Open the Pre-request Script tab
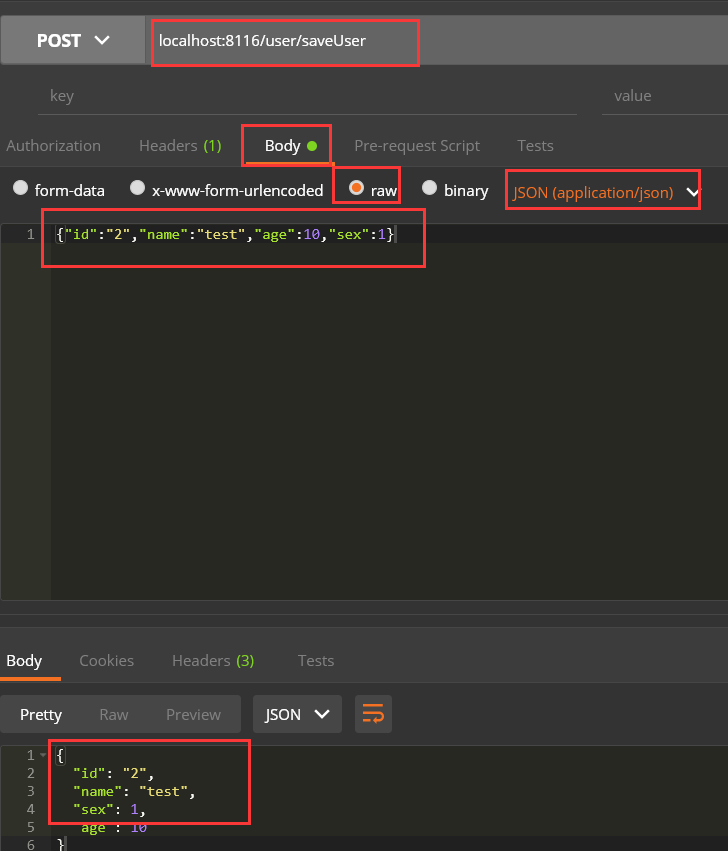 (x=417, y=146)
